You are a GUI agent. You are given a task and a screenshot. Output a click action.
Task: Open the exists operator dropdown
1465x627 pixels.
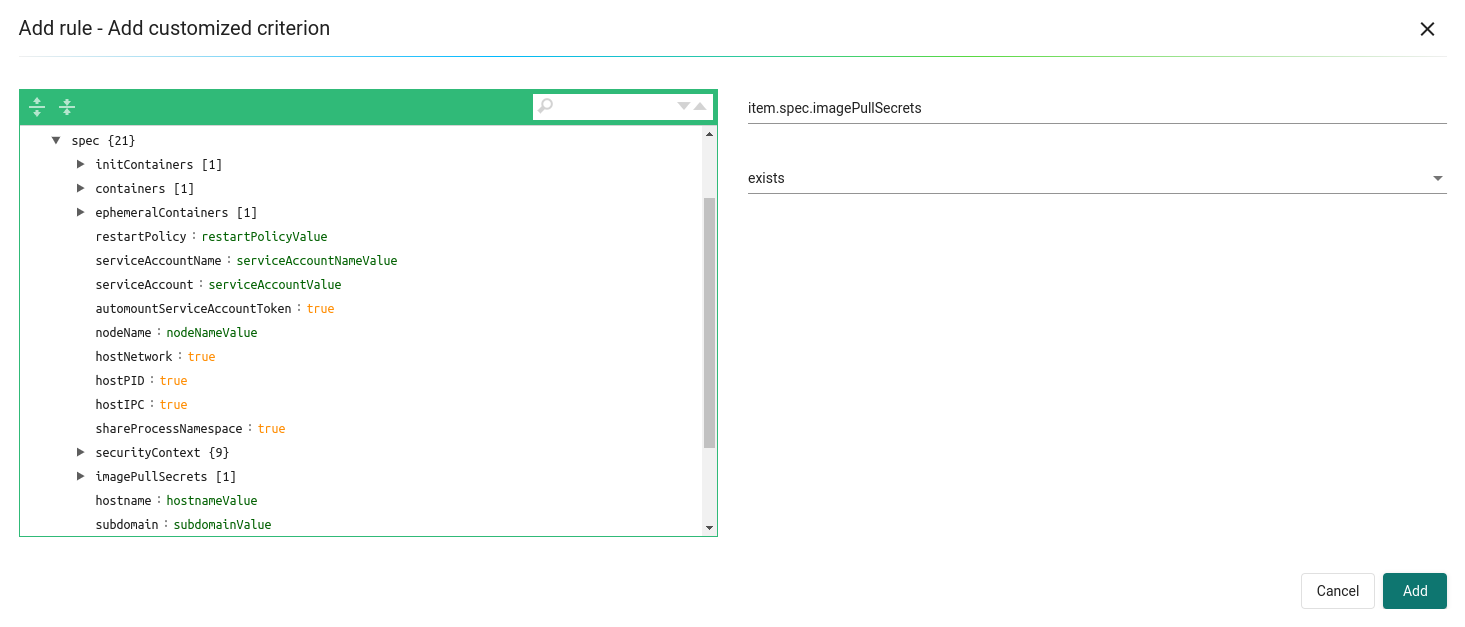pyautogui.click(x=1096, y=178)
